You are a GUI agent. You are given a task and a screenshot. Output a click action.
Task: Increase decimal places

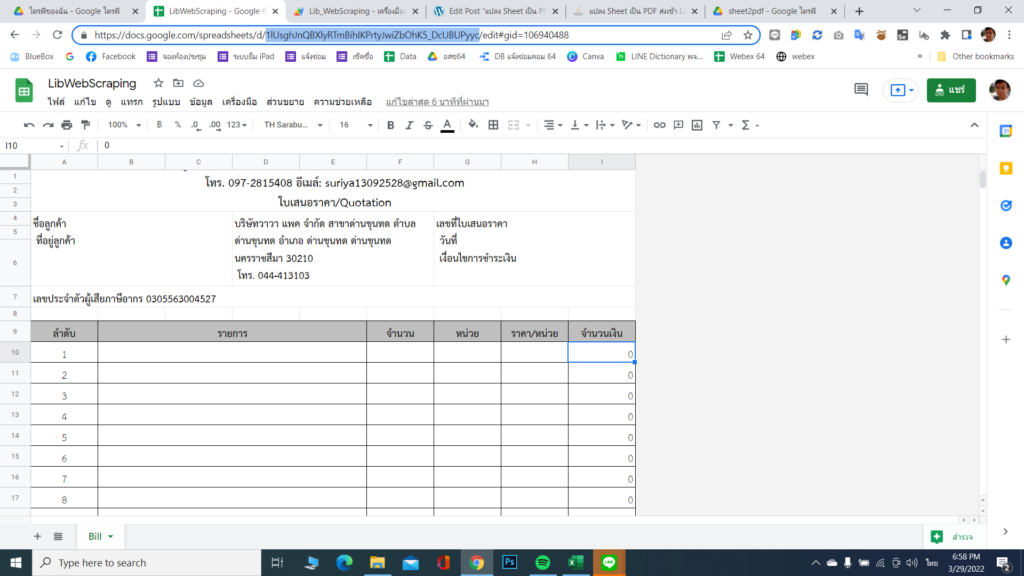pyautogui.click(x=215, y=125)
